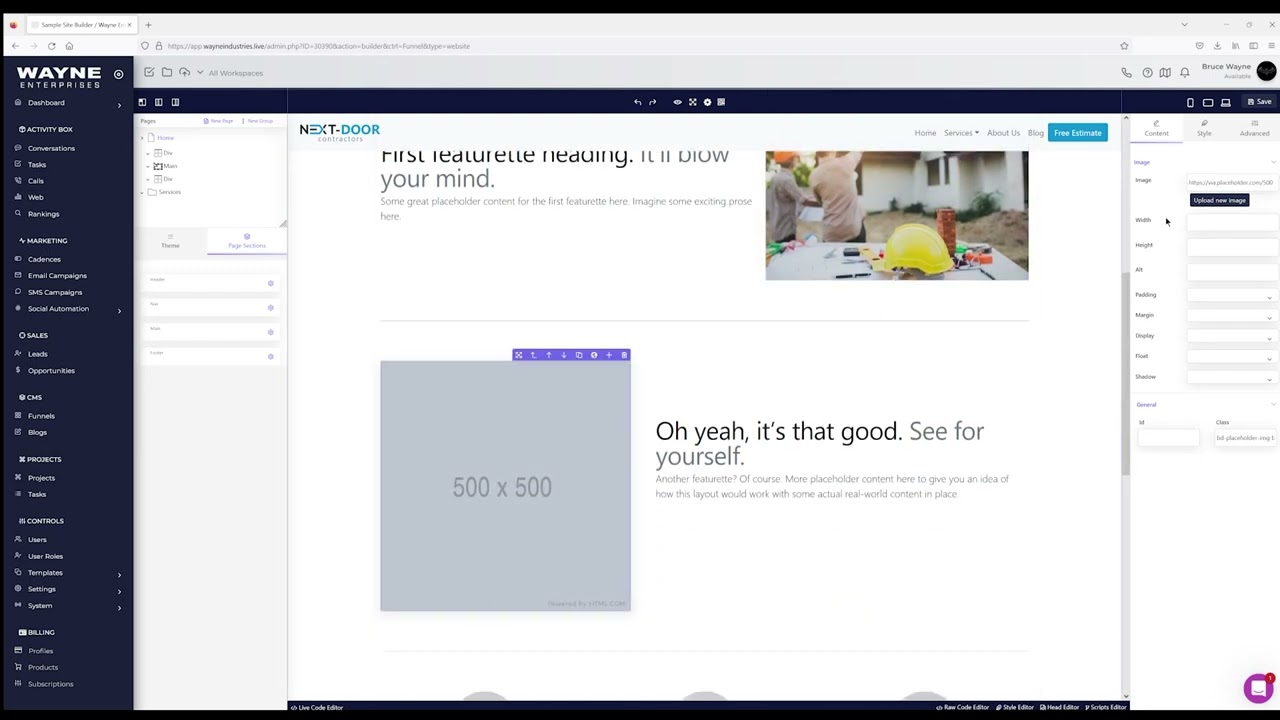Open the Content tab
The height and width of the screenshot is (720, 1280).
[x=1156, y=129]
